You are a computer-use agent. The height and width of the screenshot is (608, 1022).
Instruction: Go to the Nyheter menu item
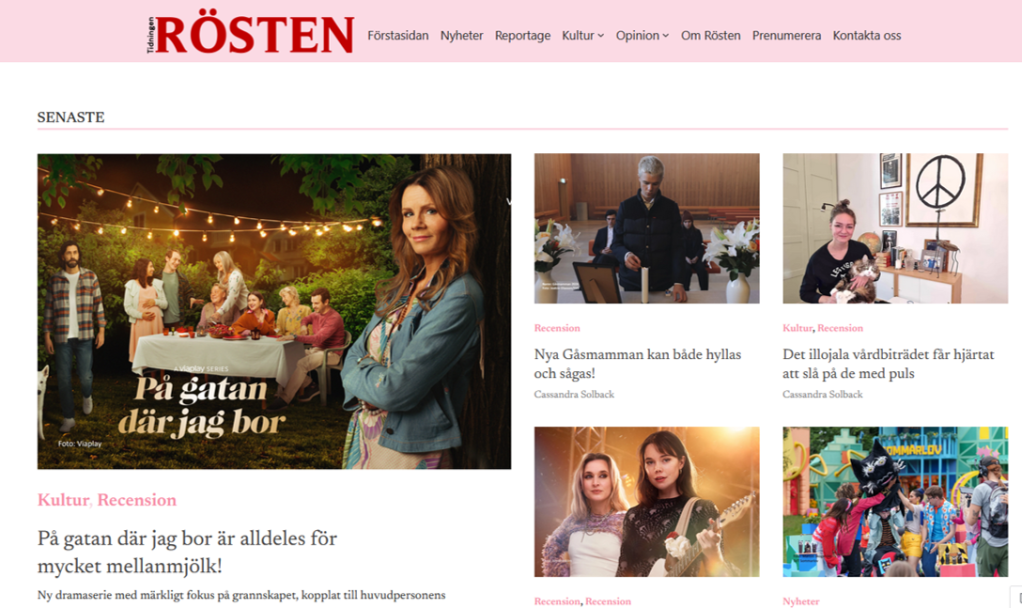461,36
